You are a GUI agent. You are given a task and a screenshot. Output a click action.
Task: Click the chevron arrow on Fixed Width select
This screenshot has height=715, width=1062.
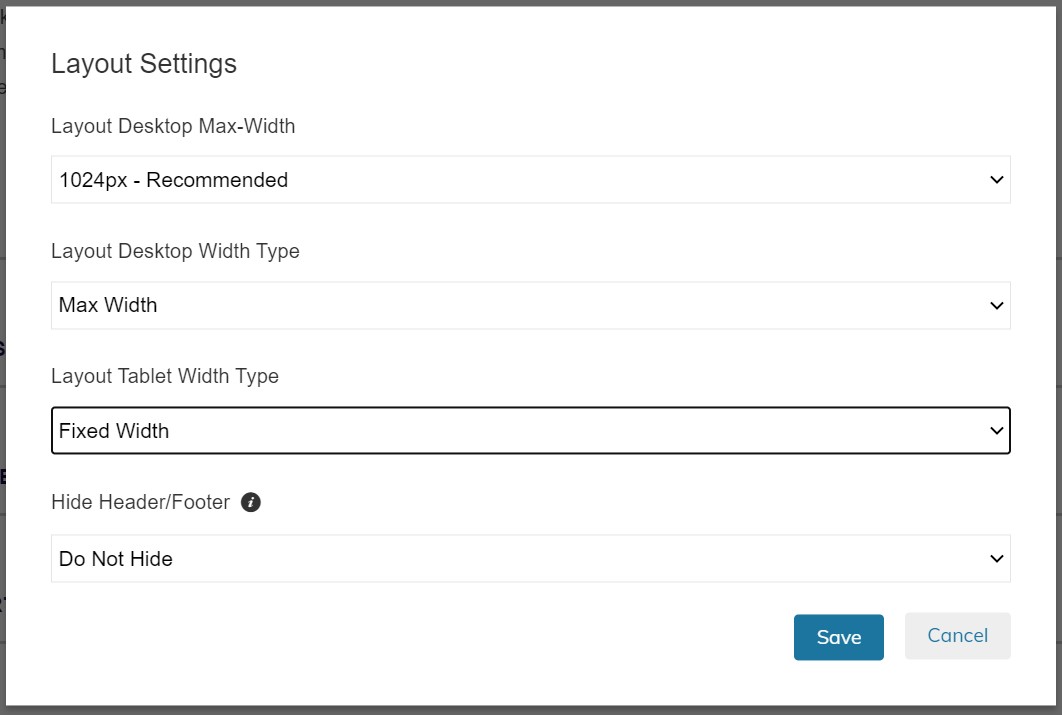[x=996, y=431]
